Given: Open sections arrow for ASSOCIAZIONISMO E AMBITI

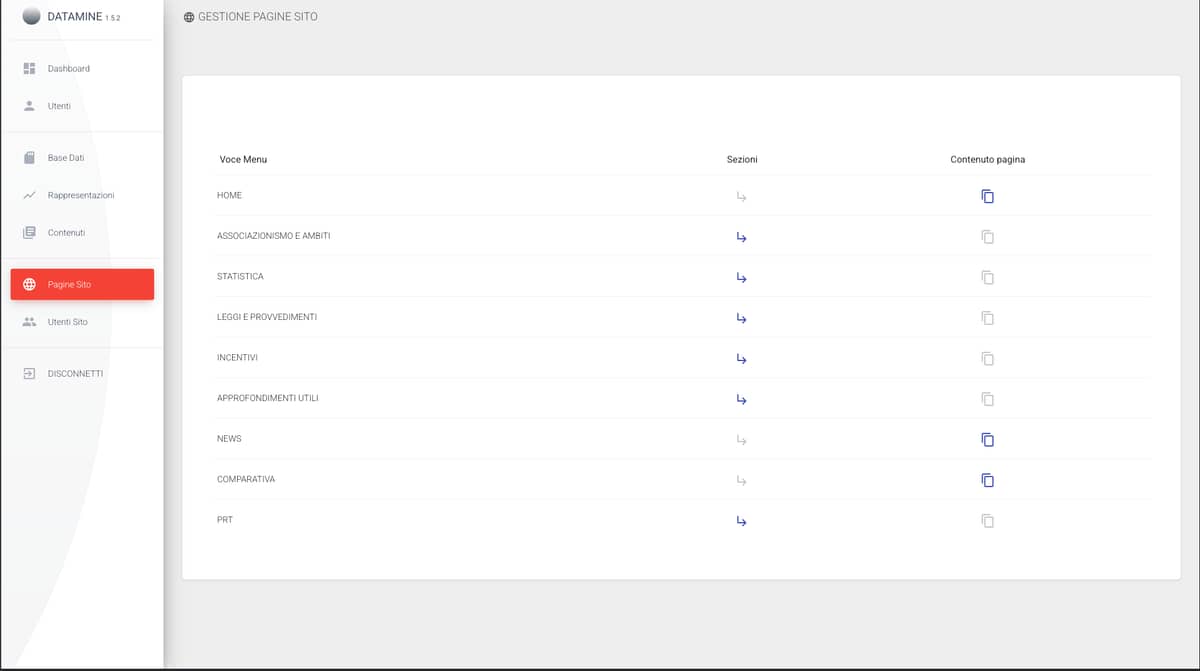Looking at the screenshot, I should click(741, 237).
